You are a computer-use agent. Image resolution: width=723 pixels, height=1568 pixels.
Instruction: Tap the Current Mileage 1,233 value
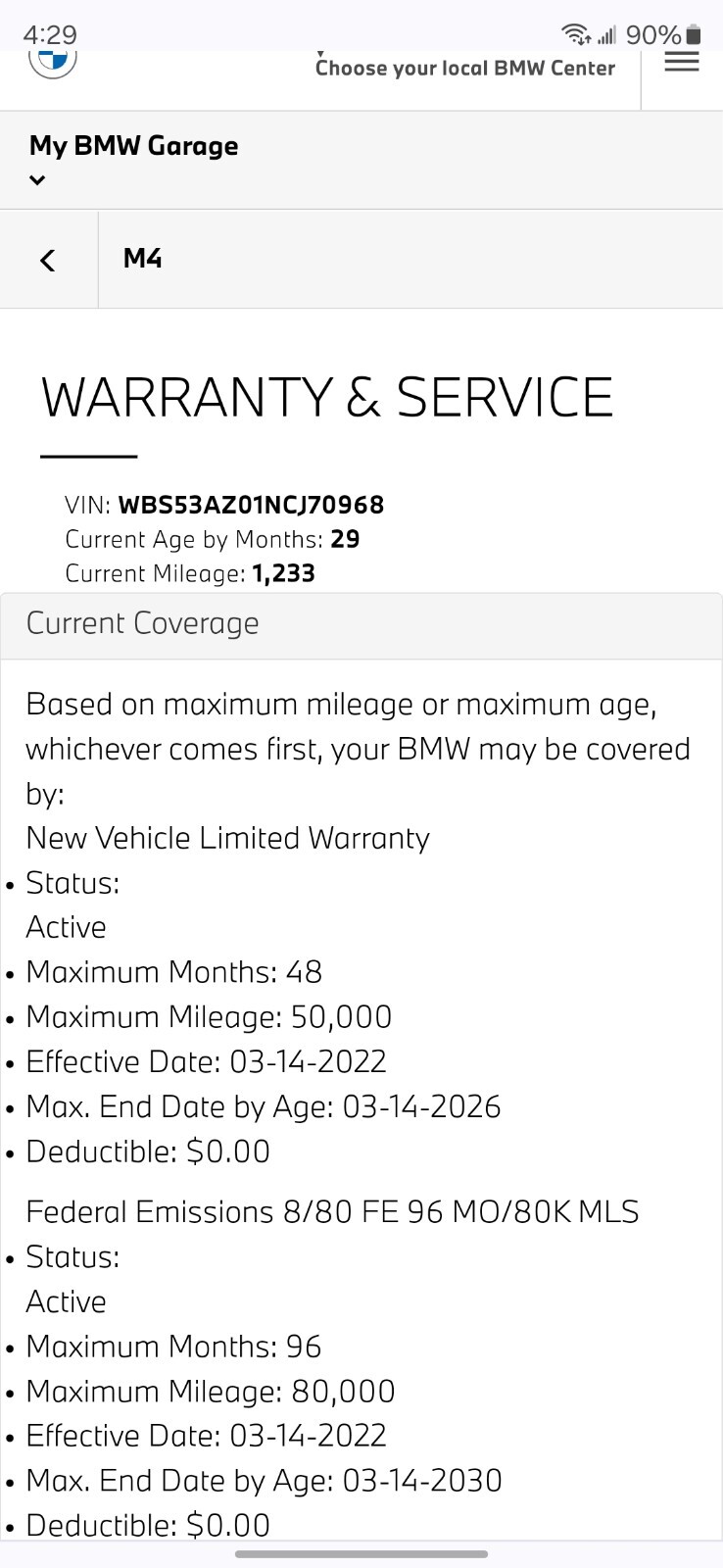[x=283, y=573]
